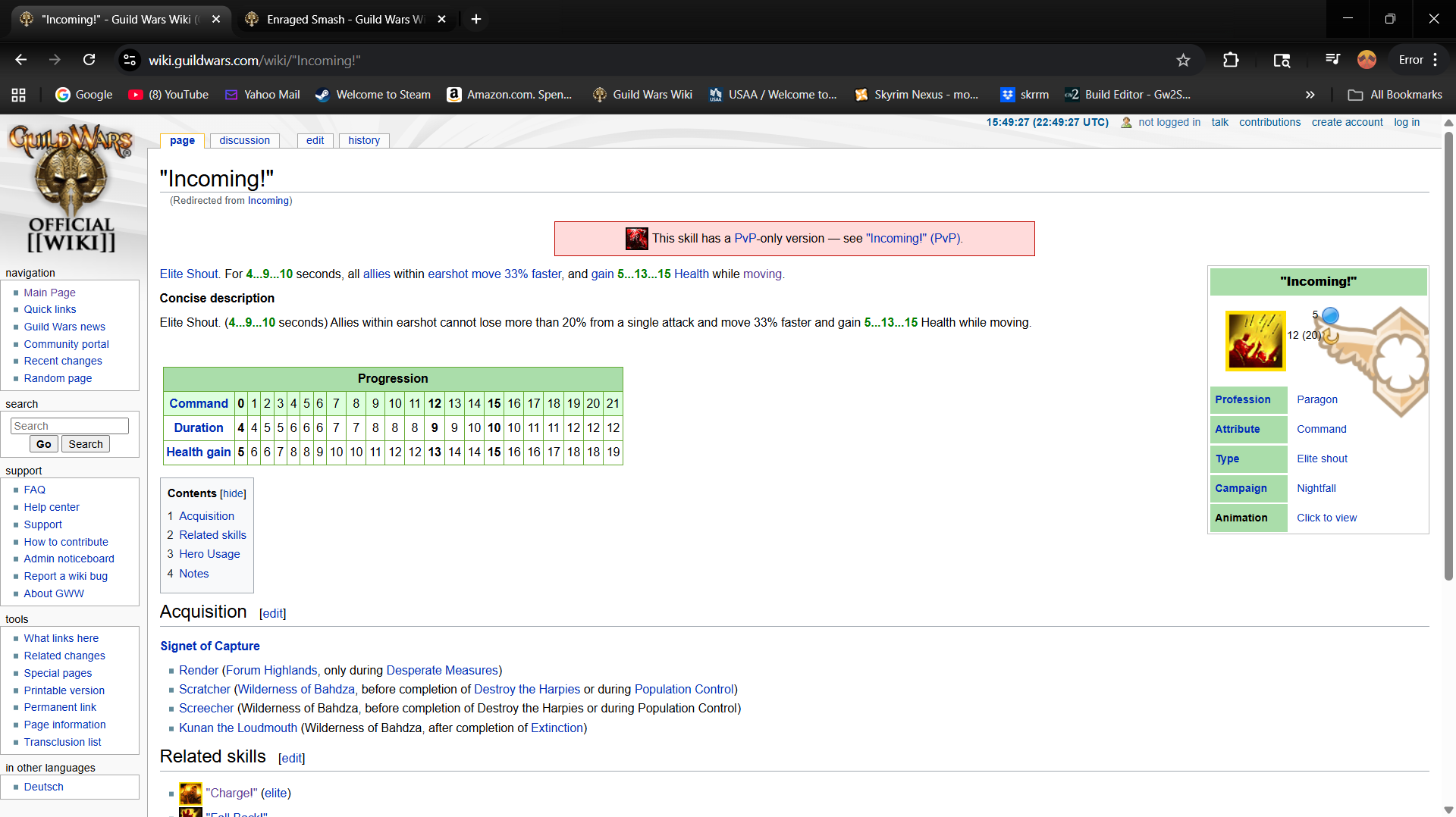Click the Go search button
1456x817 pixels.
[44, 444]
